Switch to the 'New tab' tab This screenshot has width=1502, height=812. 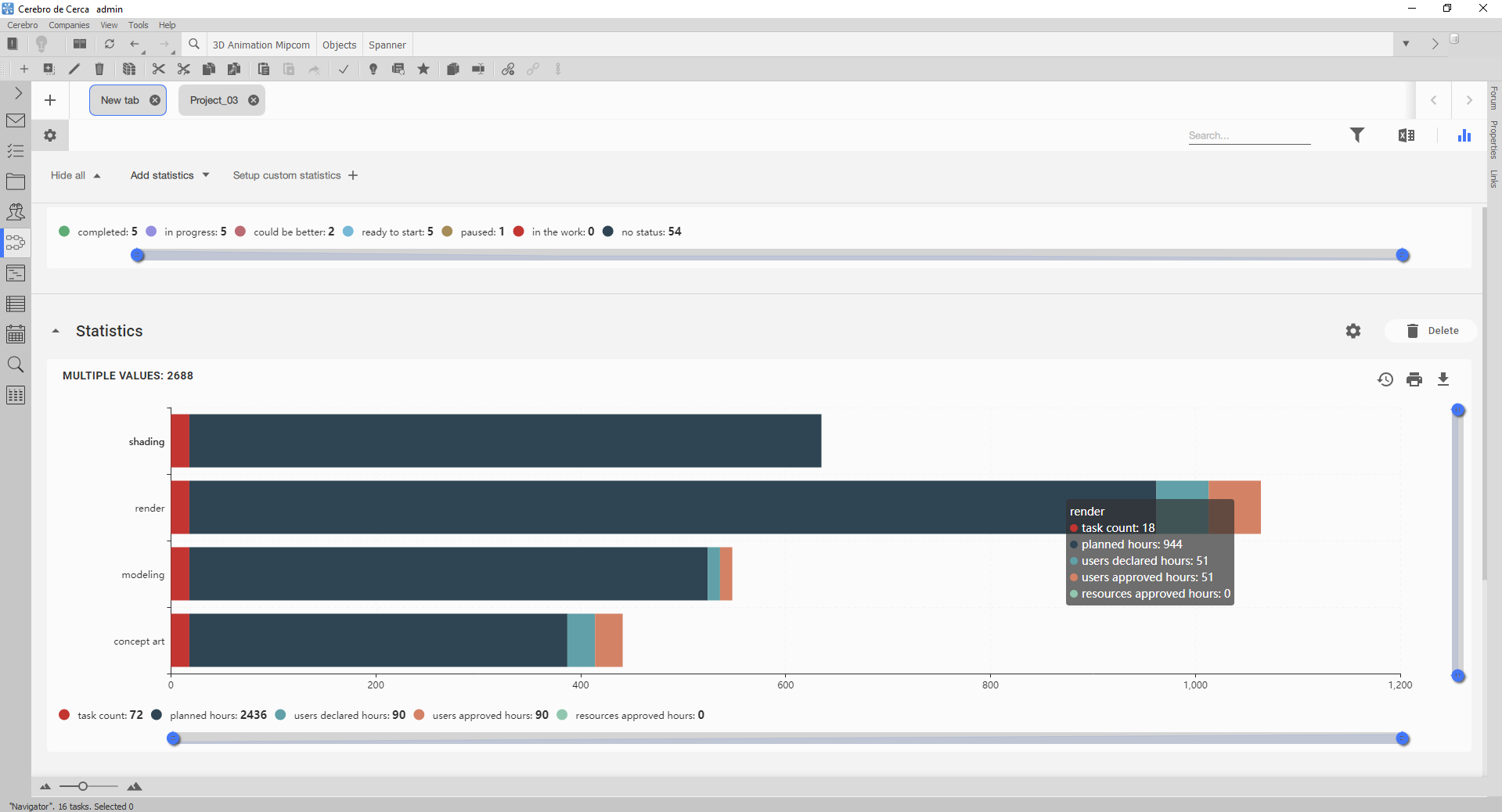[128, 100]
